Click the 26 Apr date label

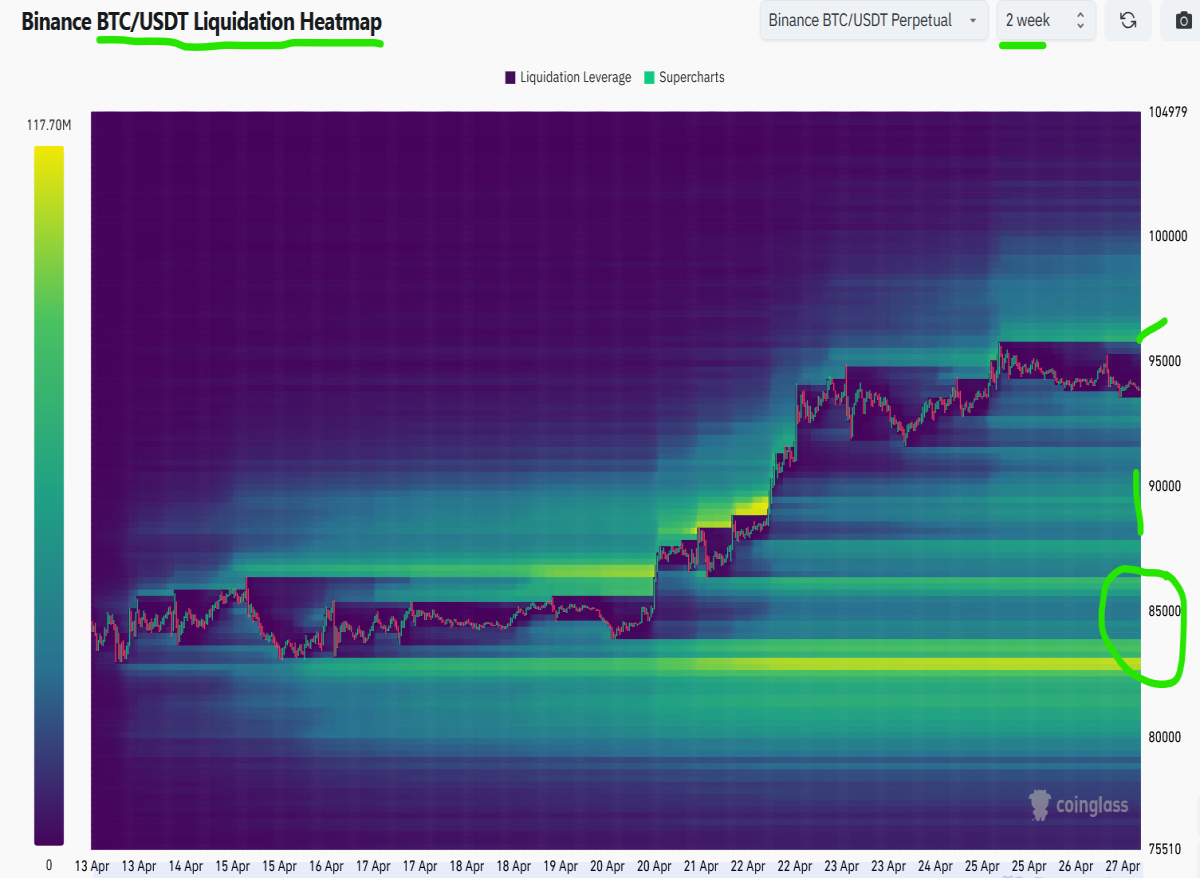[1075, 866]
